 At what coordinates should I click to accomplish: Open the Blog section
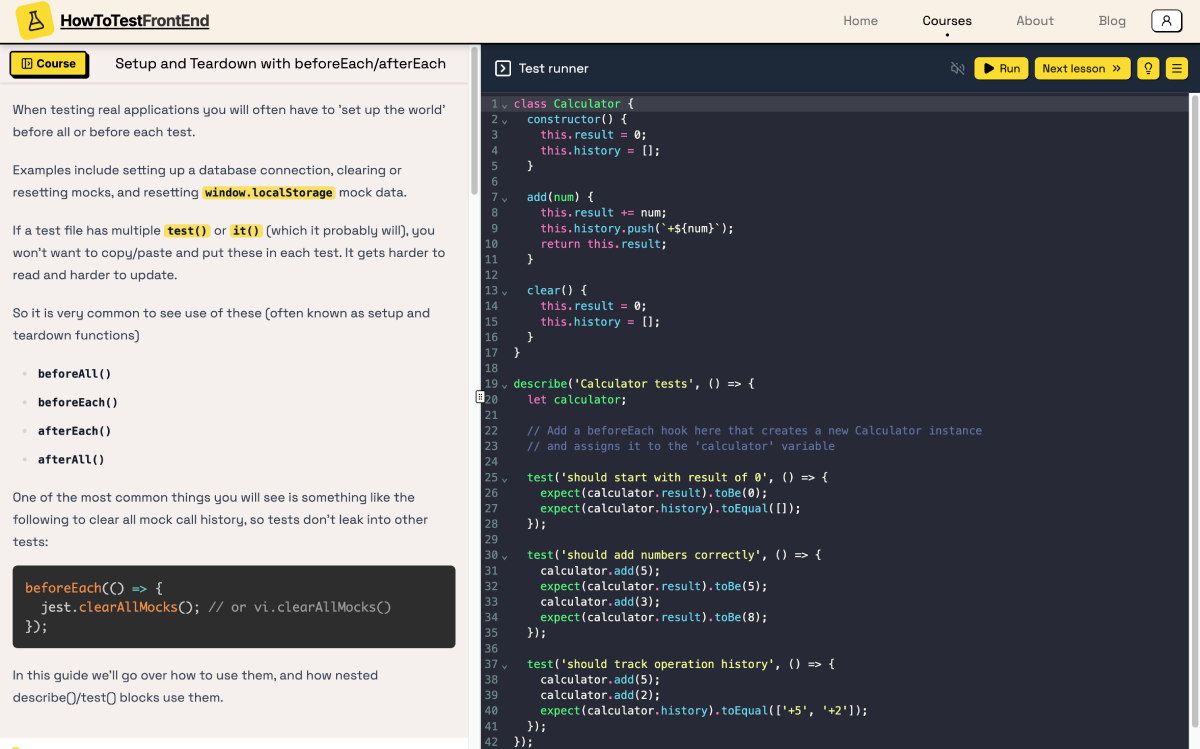click(x=1112, y=20)
